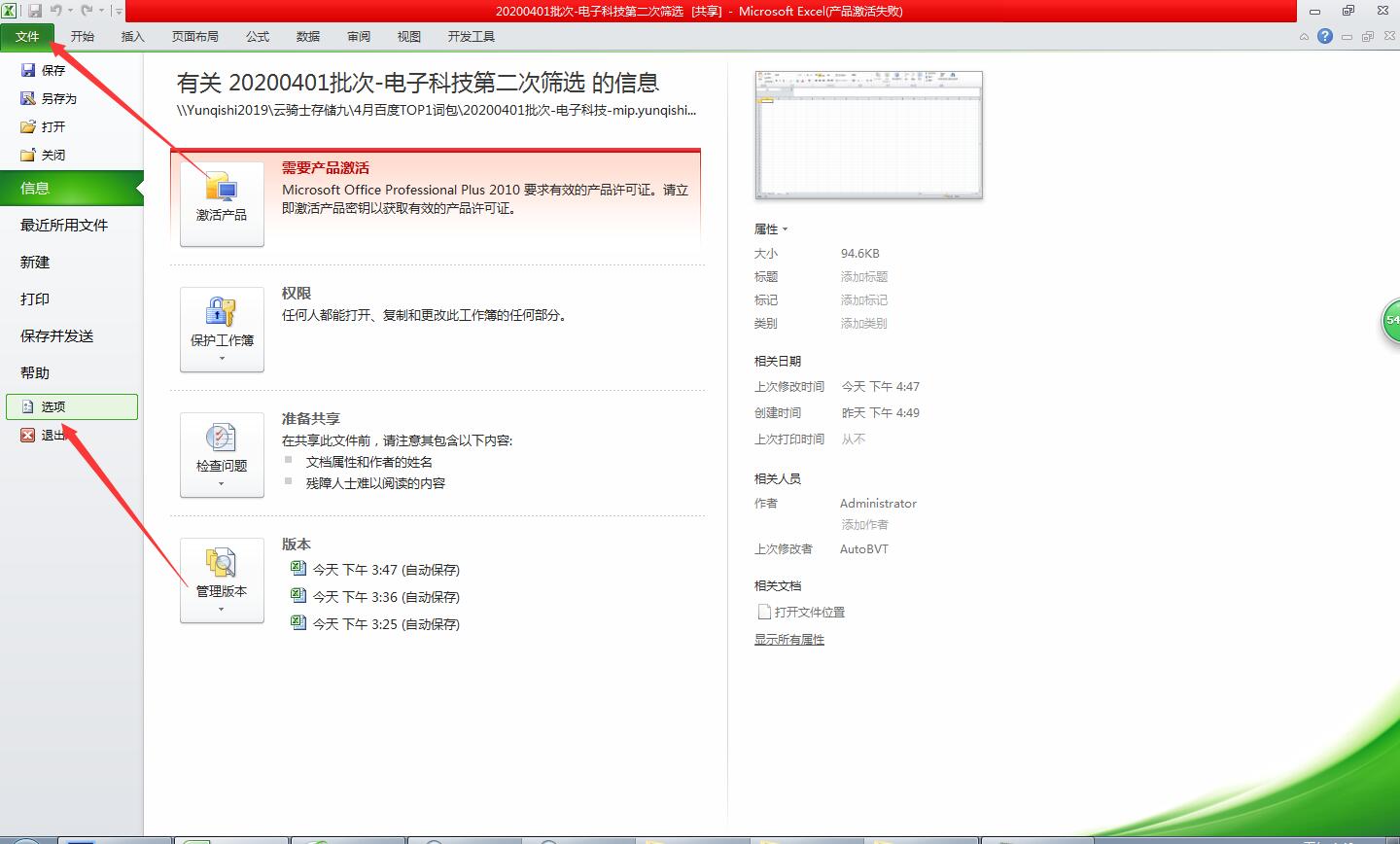The image size is (1400, 844).
Task: Click the 权限 (Permissions) heading
Action: click(x=297, y=293)
